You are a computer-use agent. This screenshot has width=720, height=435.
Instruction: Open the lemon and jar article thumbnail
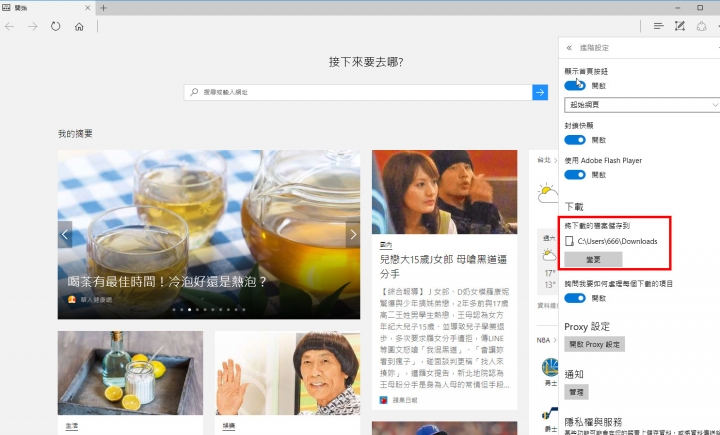pos(130,373)
